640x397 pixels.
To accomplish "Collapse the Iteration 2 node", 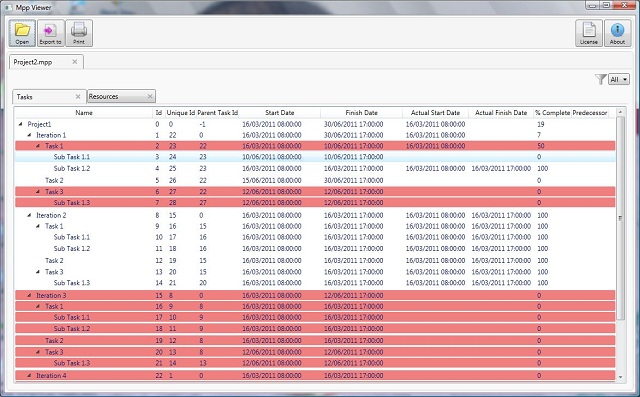I will tap(29, 215).
